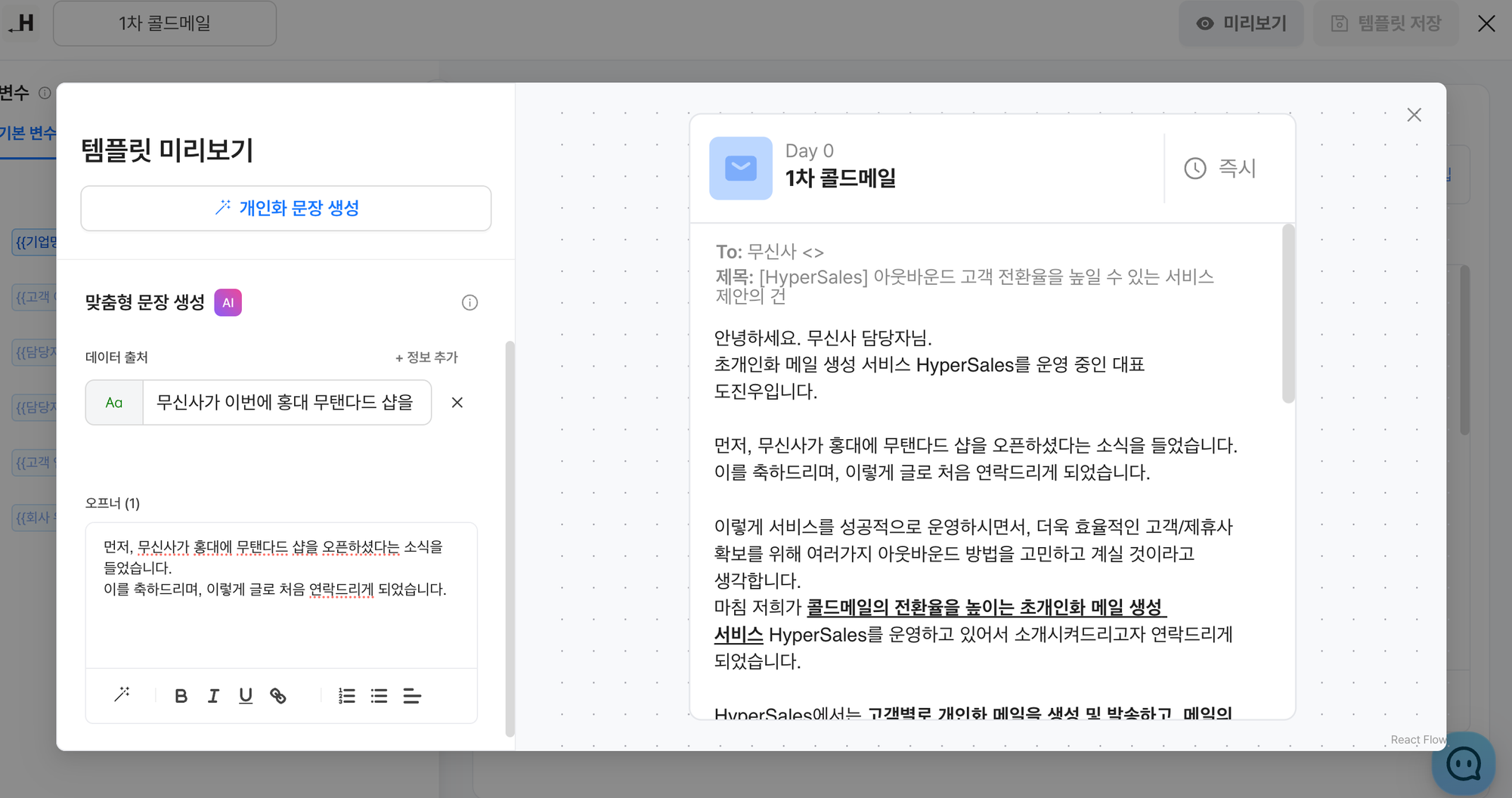Close the template preview modal

(1414, 115)
